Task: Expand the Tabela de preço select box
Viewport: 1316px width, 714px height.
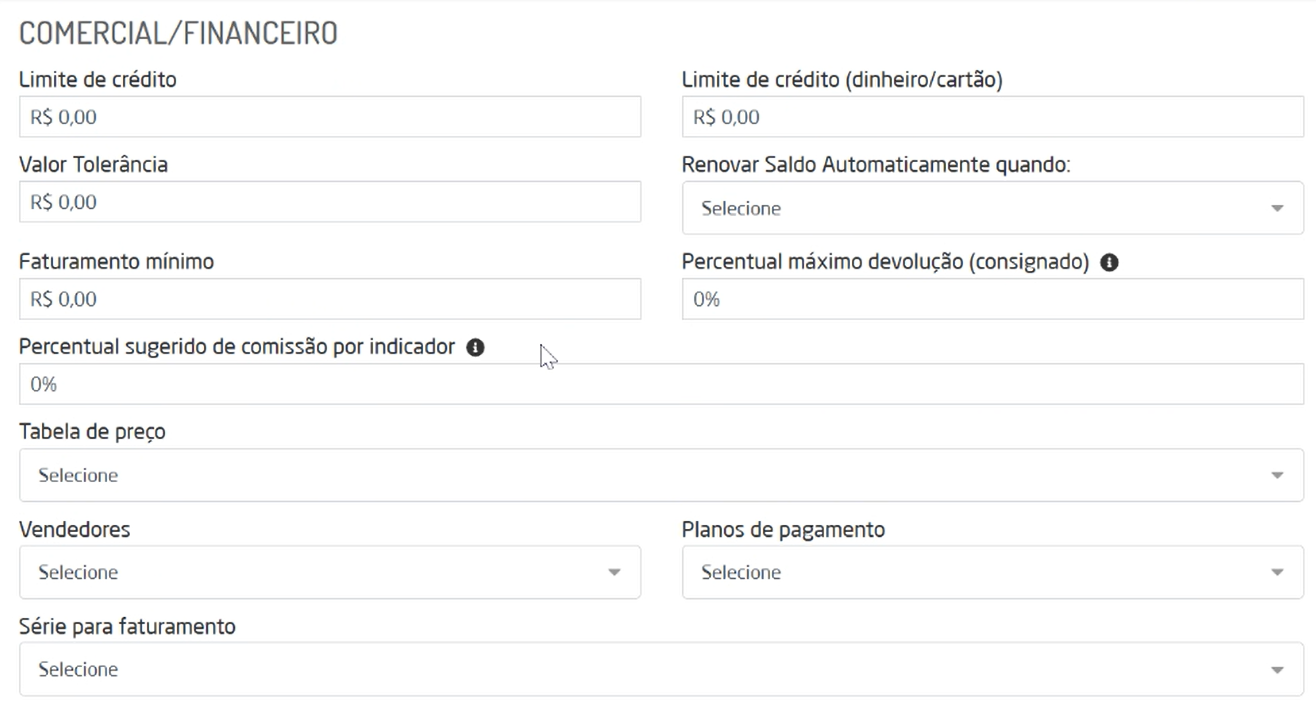Action: tap(640, 475)
